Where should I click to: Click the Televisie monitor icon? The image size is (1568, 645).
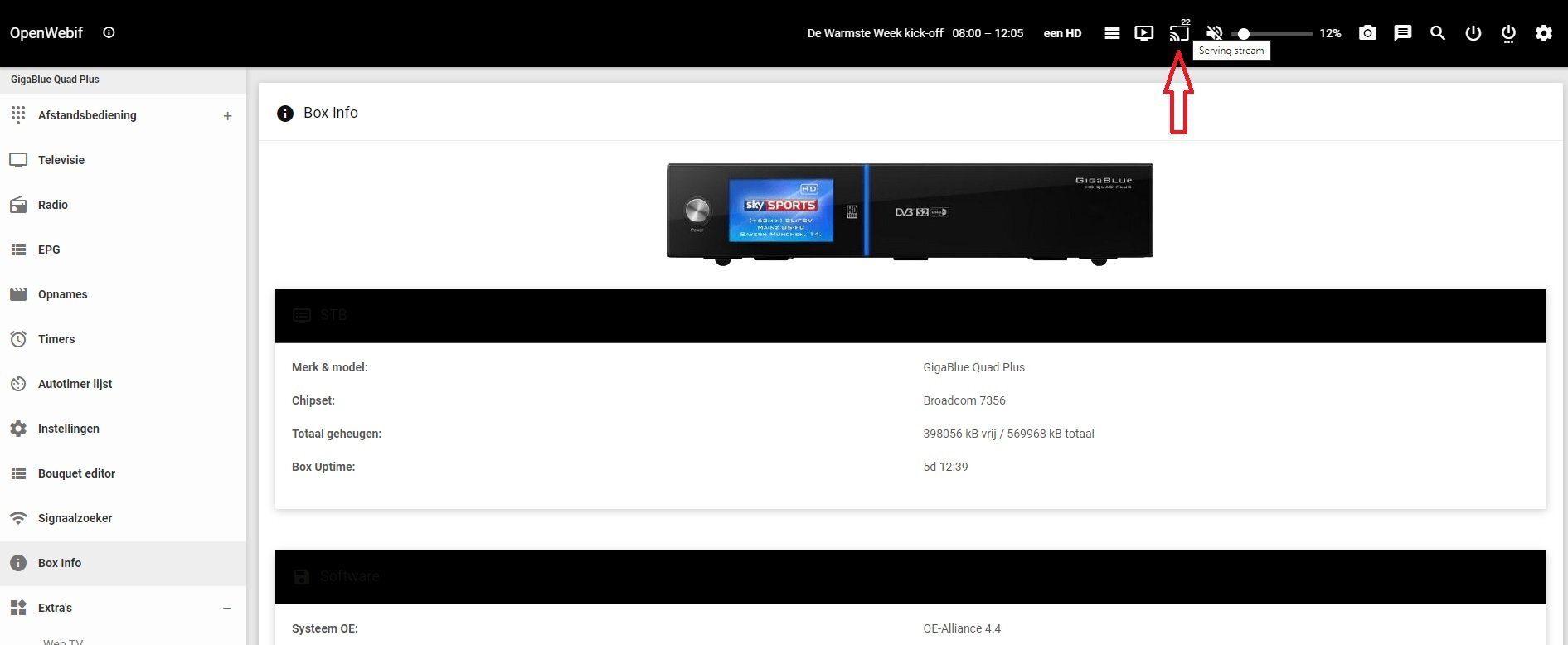[18, 160]
